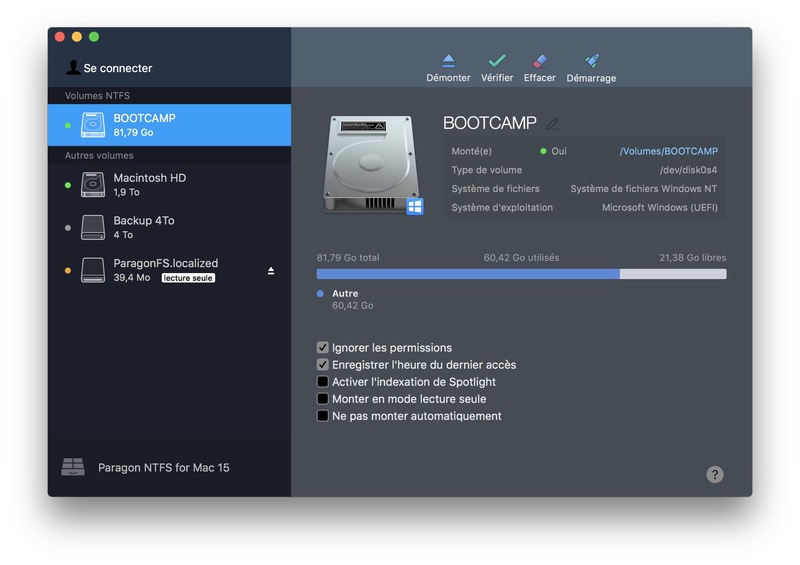Click the Backup 4To drive icon

(93, 227)
